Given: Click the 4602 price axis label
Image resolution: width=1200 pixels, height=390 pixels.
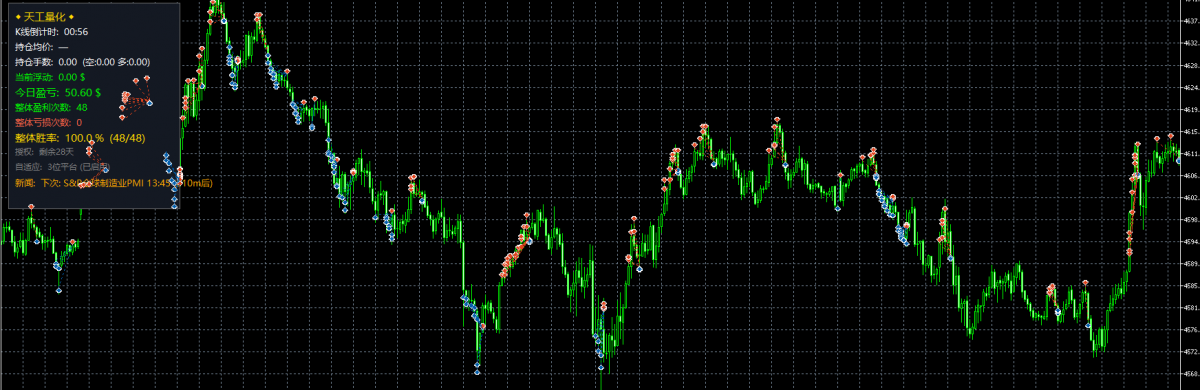Looking at the screenshot, I should pyautogui.click(x=1191, y=198).
